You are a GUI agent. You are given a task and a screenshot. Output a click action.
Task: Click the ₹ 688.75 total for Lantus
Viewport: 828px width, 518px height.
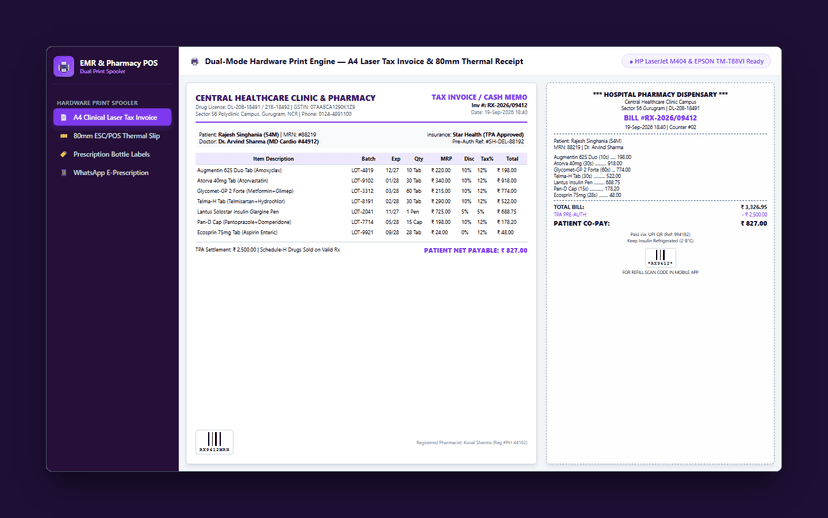click(506, 212)
